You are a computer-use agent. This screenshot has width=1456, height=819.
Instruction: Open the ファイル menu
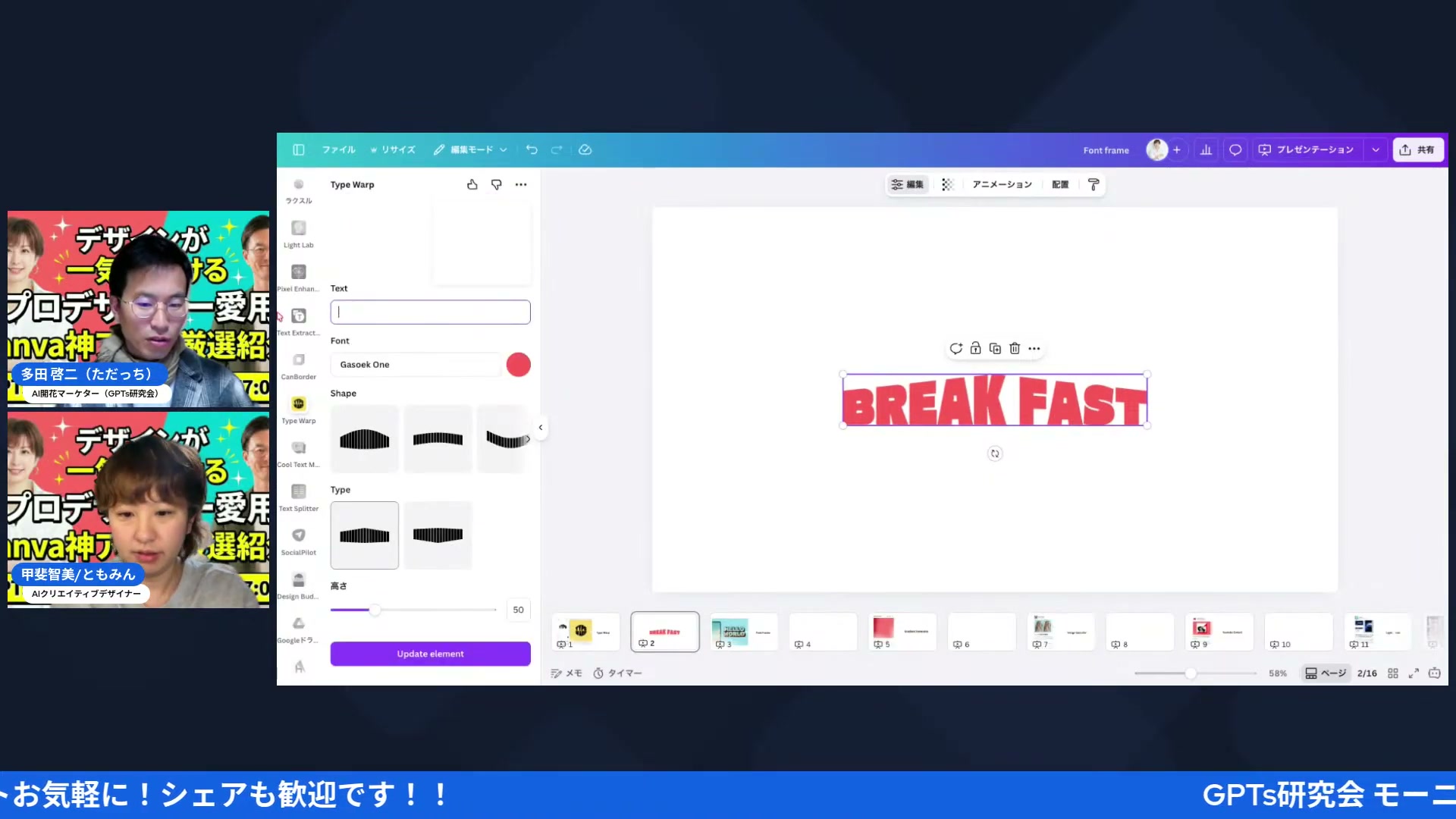click(338, 149)
